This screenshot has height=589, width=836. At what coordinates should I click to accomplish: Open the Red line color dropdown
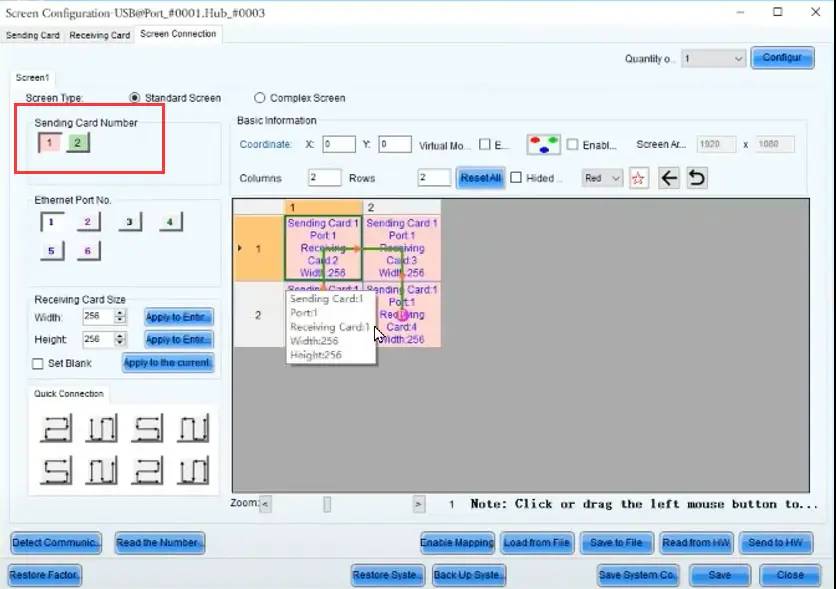[602, 178]
